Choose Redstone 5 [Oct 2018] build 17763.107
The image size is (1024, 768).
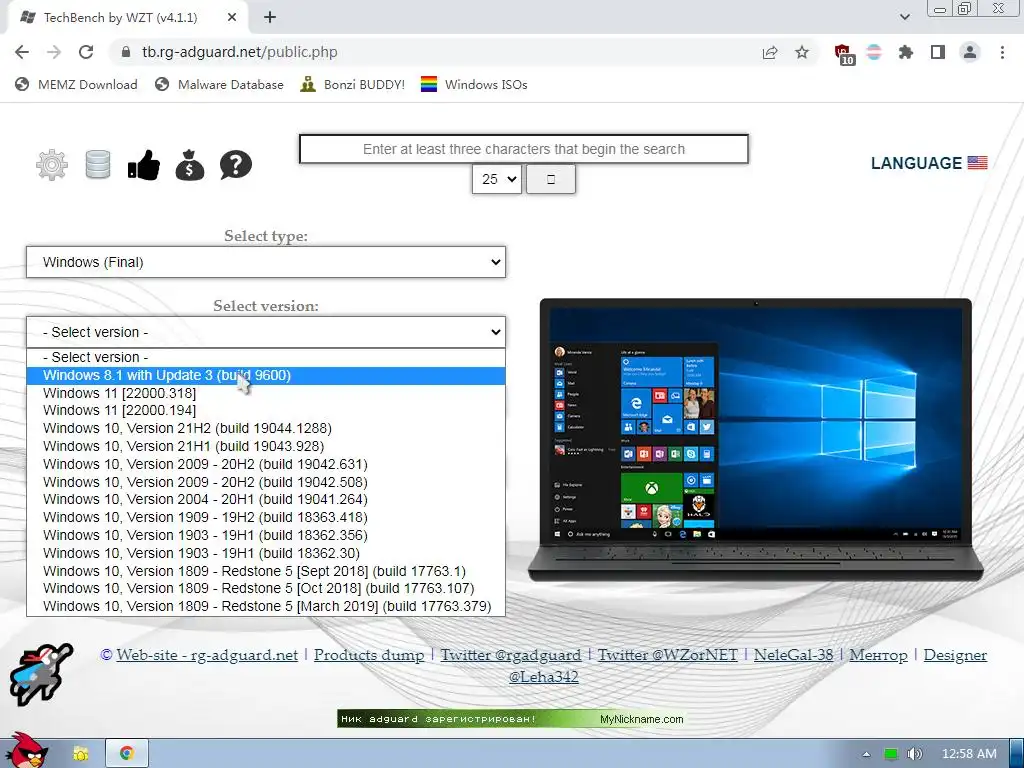(266, 588)
